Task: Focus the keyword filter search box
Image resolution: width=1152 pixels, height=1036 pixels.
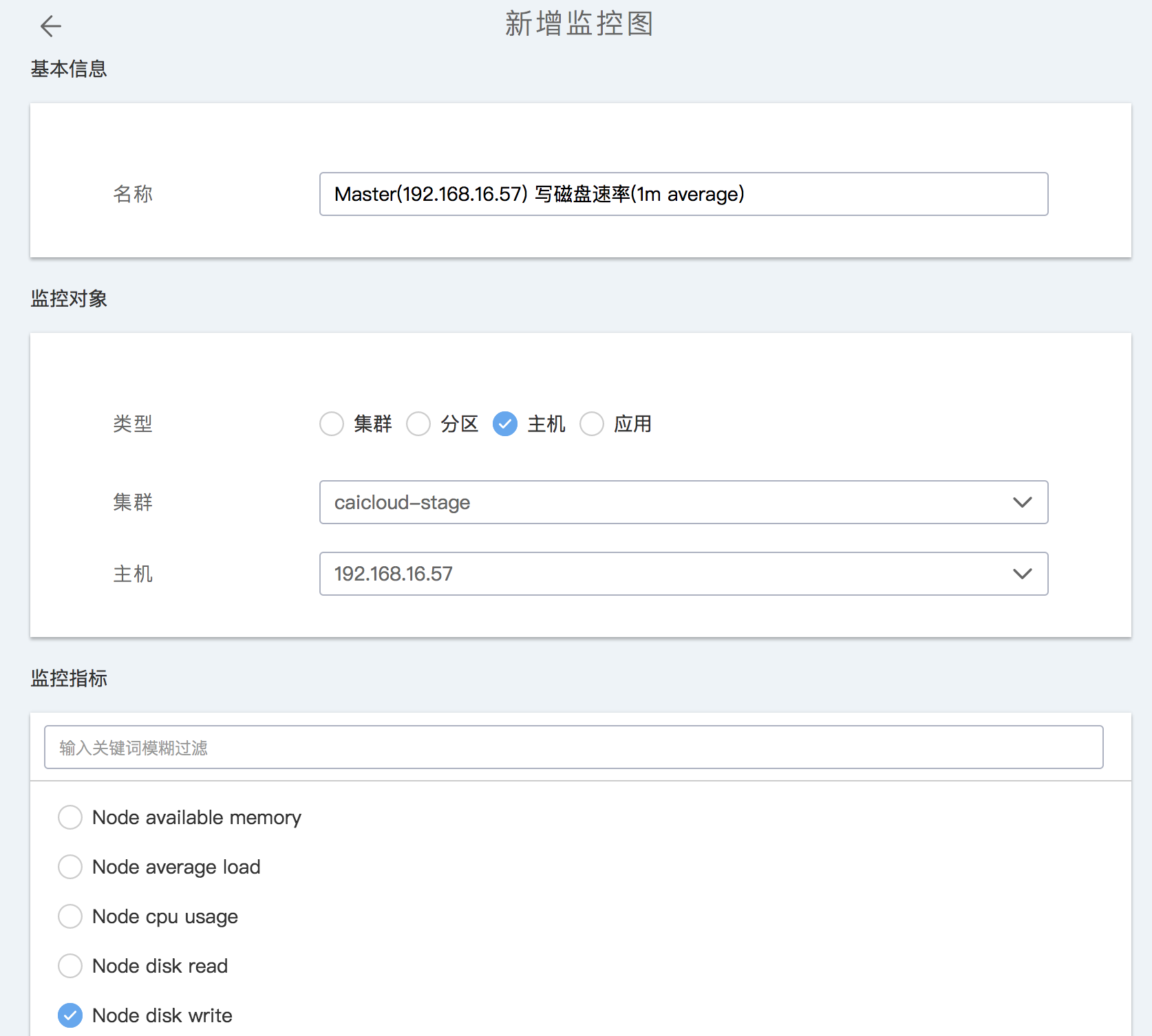Action: click(x=573, y=747)
